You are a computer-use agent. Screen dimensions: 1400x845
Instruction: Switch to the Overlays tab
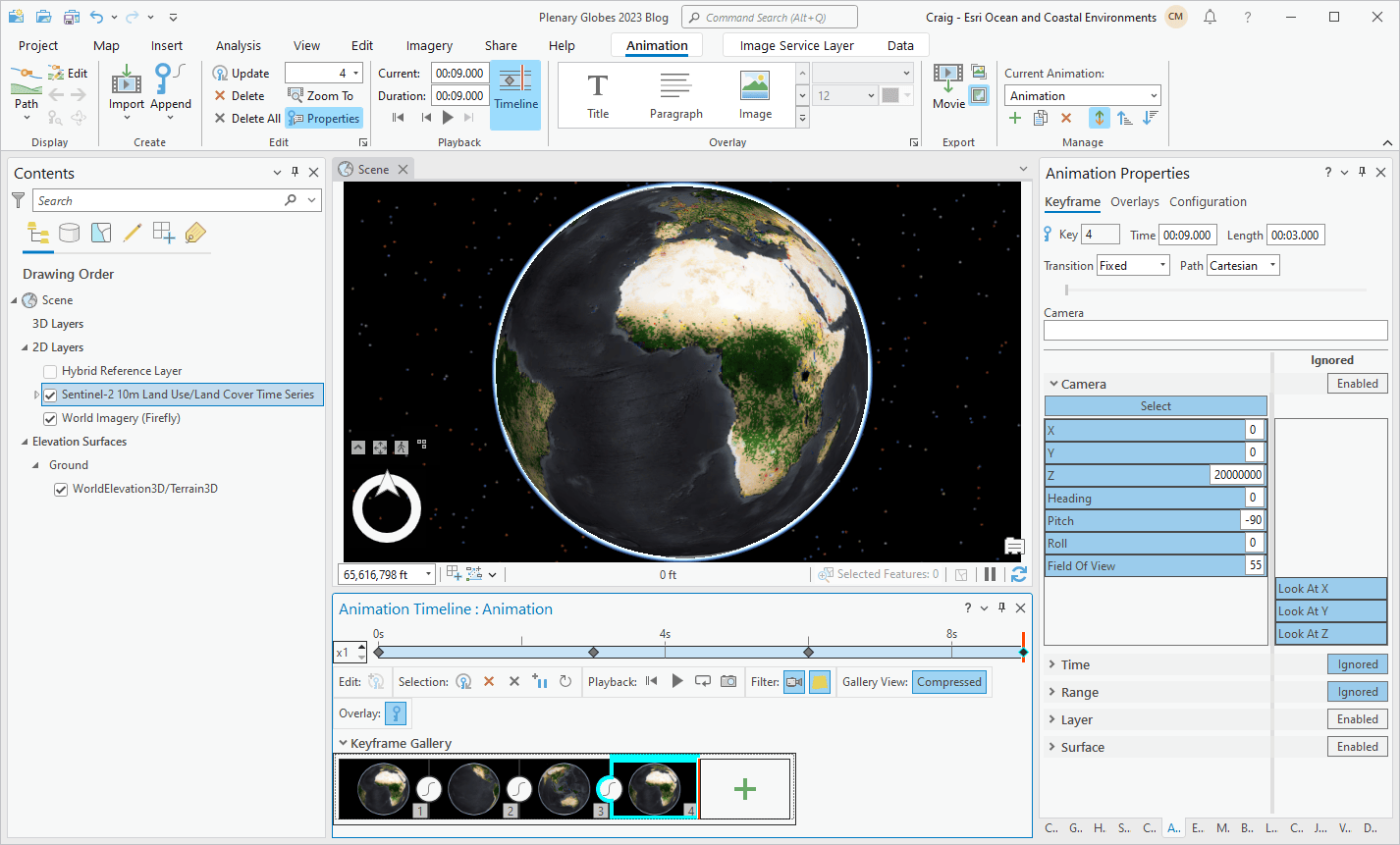[1134, 202]
